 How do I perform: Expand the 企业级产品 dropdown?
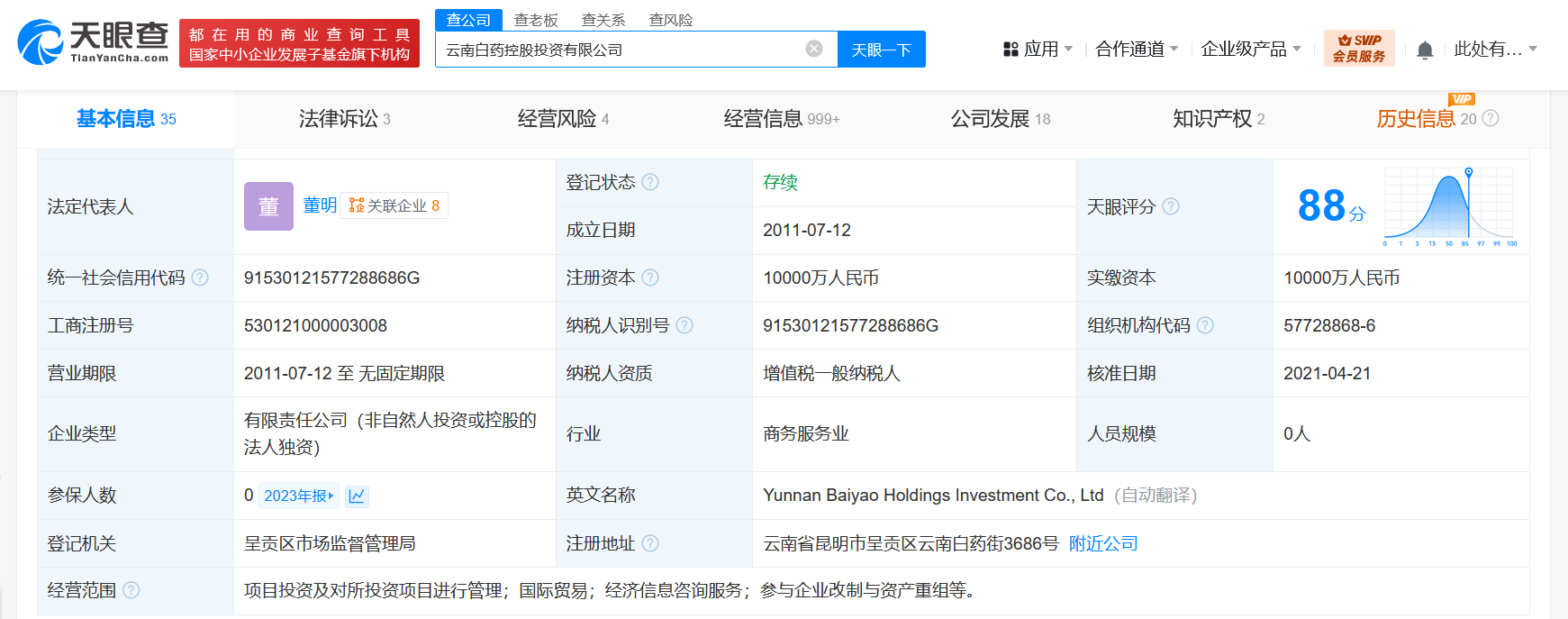pyautogui.click(x=1251, y=50)
